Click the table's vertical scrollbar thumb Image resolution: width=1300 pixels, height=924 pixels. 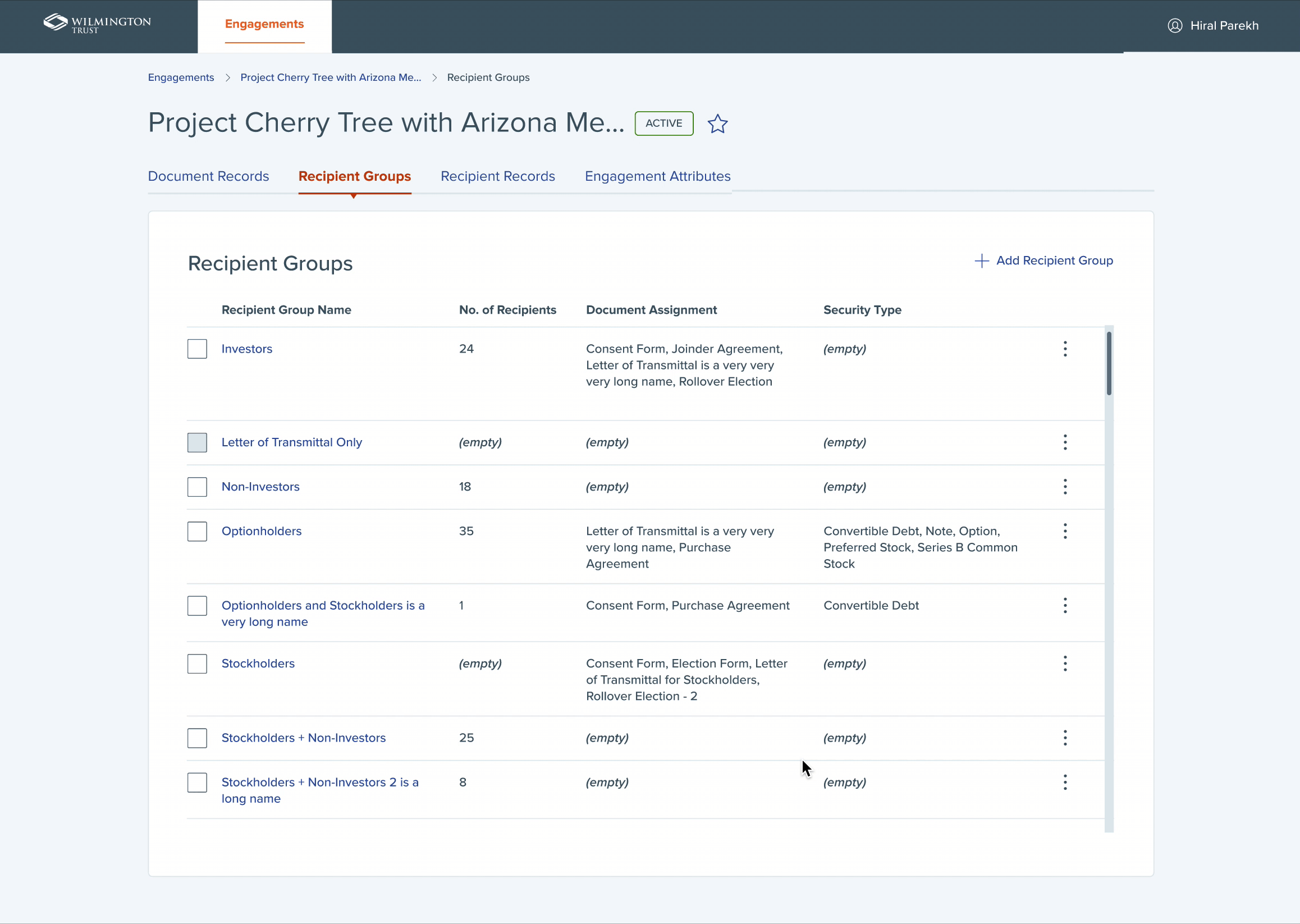(x=1109, y=364)
